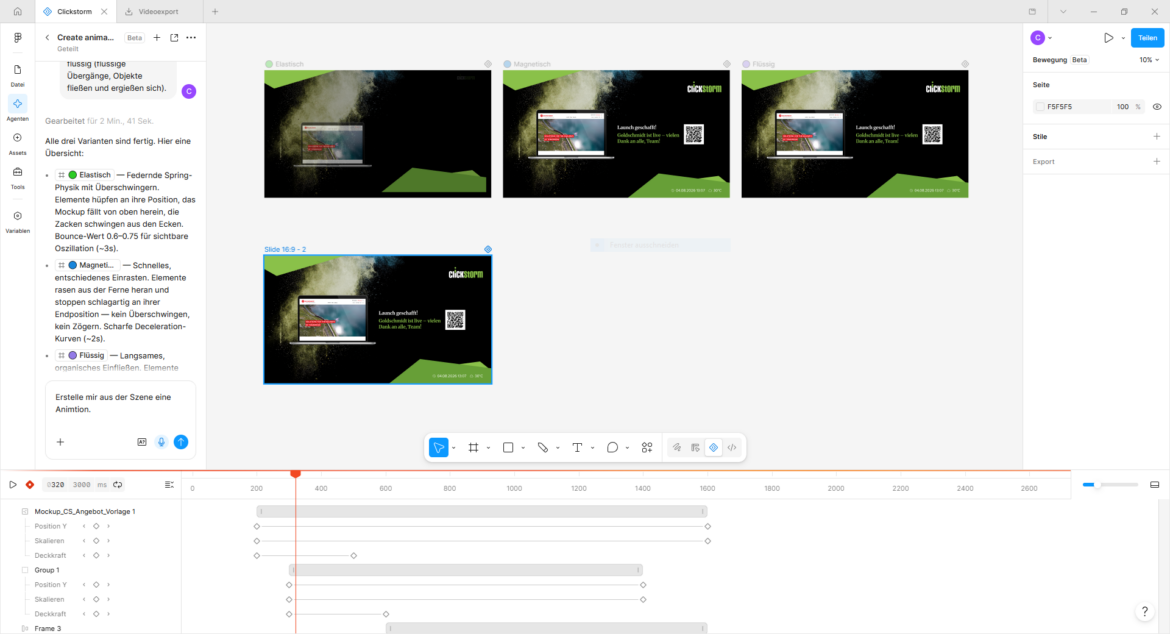Click the chat message input field
The width and height of the screenshot is (1170, 634).
point(120,404)
